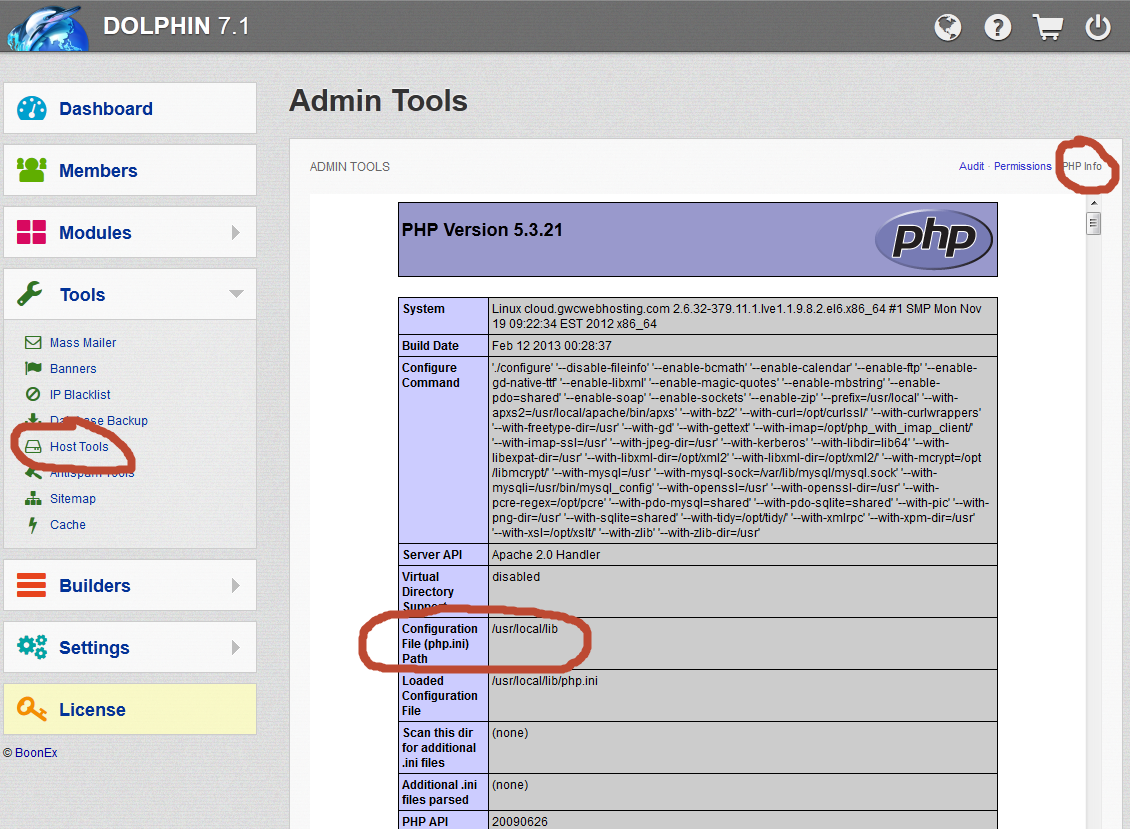Viewport: 1130px width, 829px height.
Task: Expand the Settings menu arrow
Action: pyautogui.click(x=236, y=648)
